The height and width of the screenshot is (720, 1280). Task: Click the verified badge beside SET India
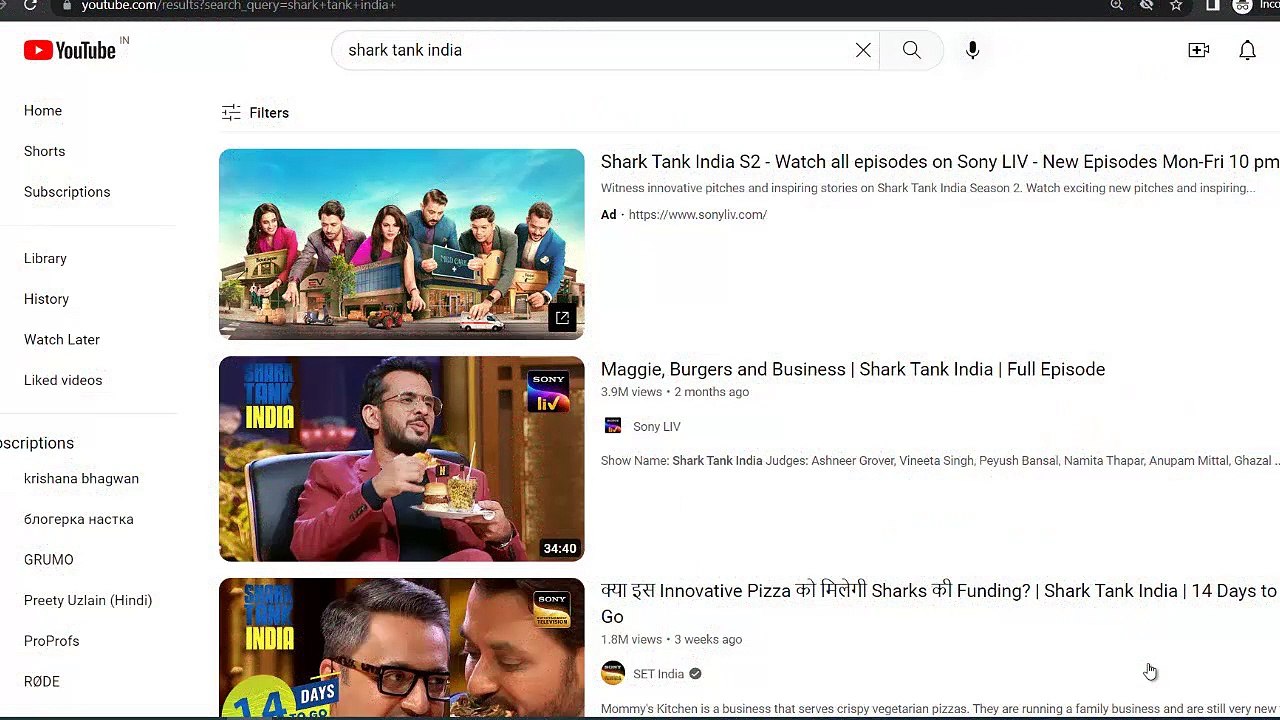pos(695,674)
